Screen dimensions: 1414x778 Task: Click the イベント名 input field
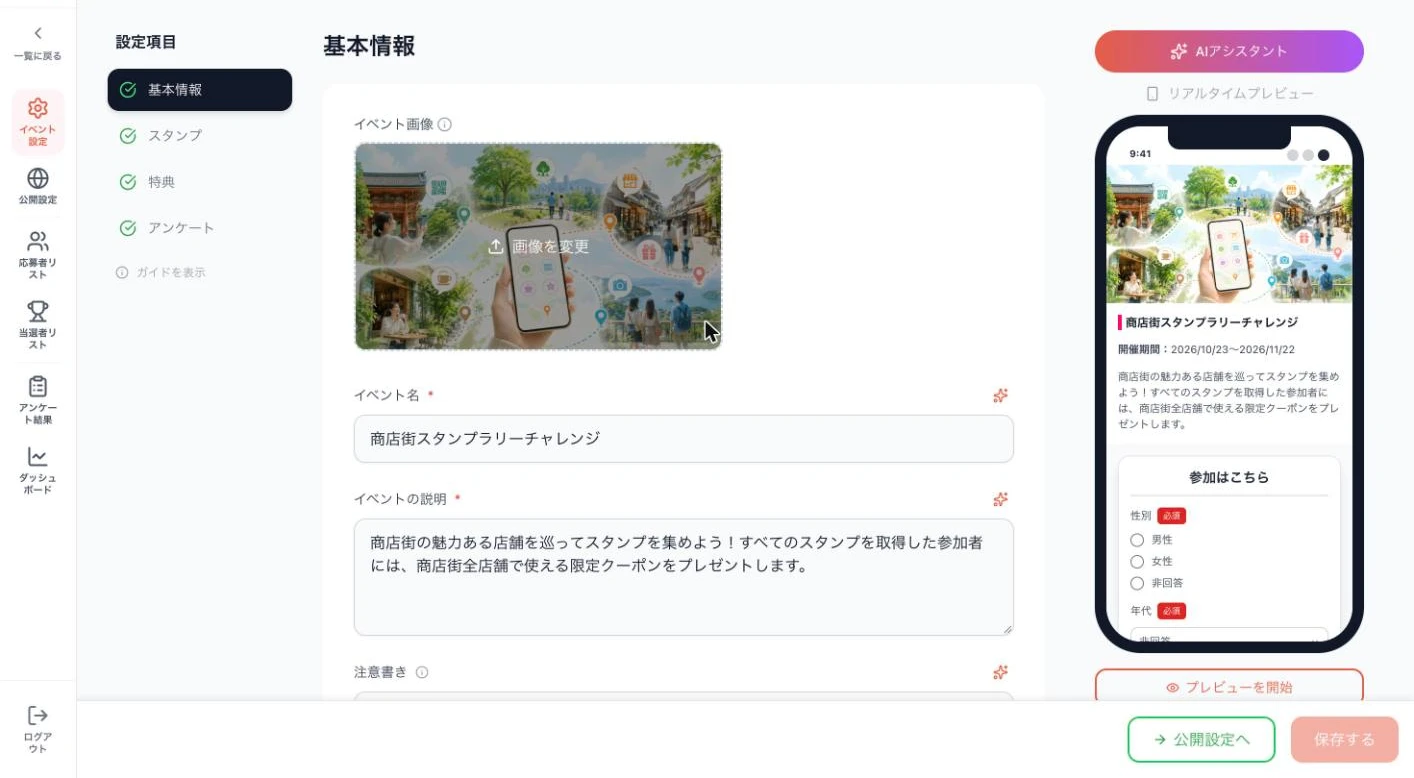click(x=684, y=439)
